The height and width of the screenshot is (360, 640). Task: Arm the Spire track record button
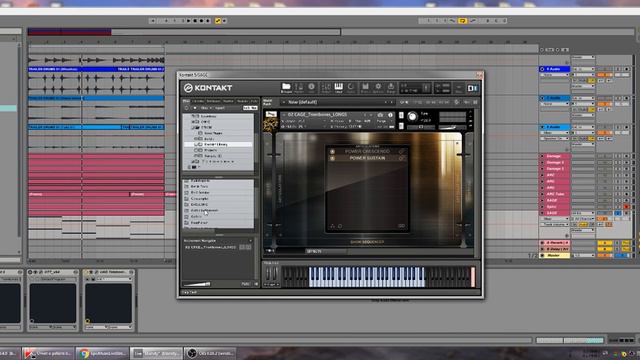click(x=627, y=207)
